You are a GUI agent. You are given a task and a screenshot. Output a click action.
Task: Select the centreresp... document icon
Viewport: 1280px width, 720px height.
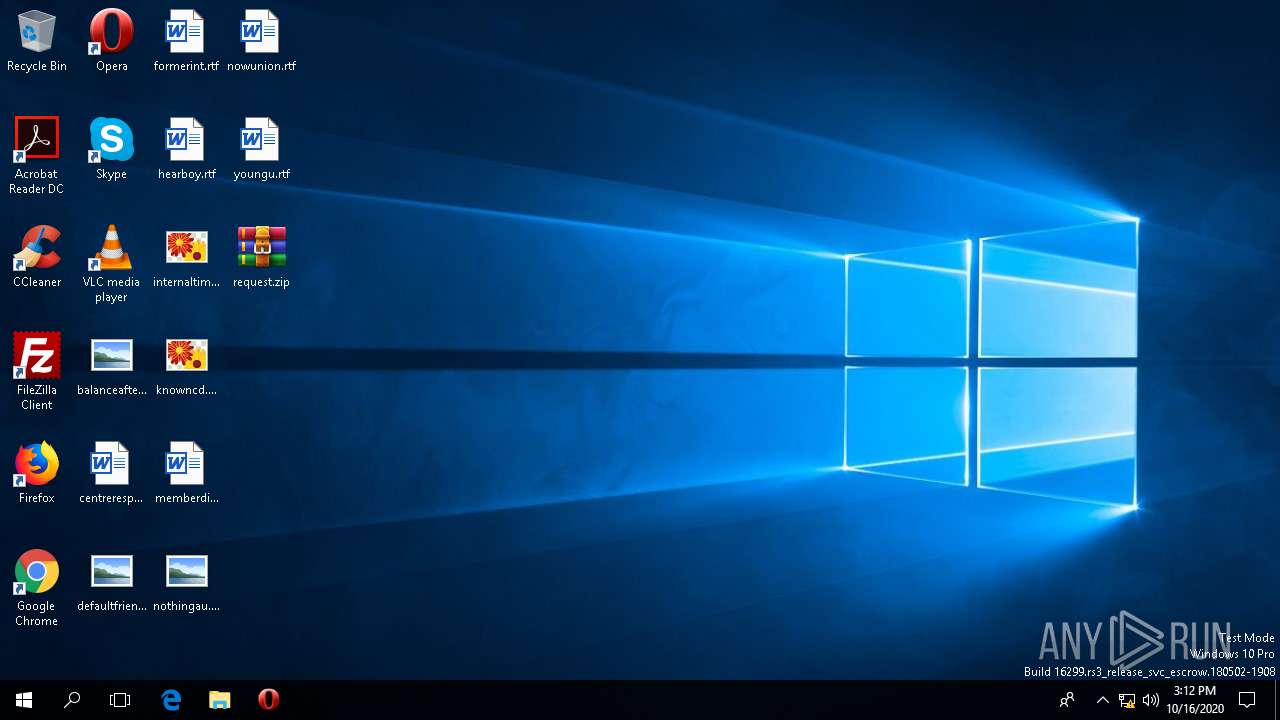coord(111,473)
